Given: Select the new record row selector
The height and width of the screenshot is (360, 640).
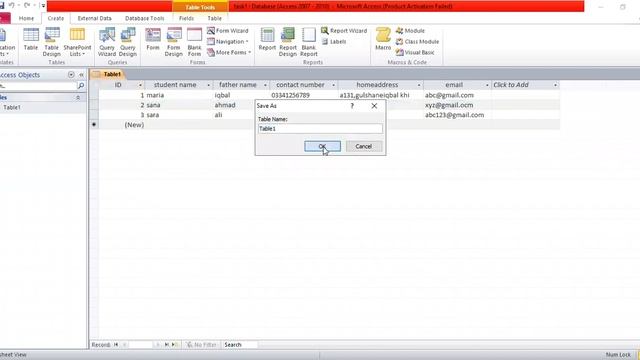Looking at the screenshot, I should [x=94, y=124].
